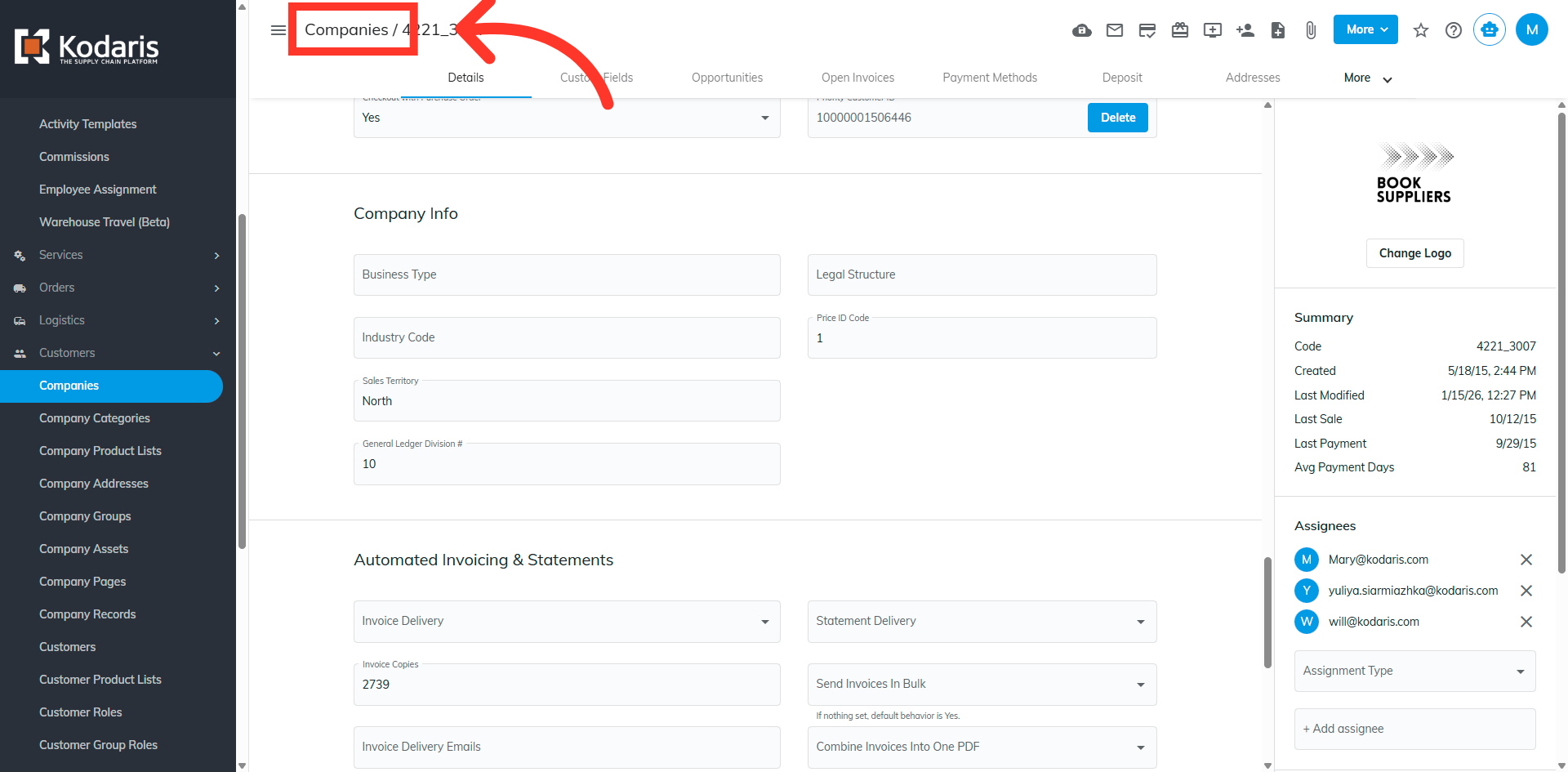The height and width of the screenshot is (772, 1568).
Task: Click the Kodaris logo
Action: pos(87,47)
